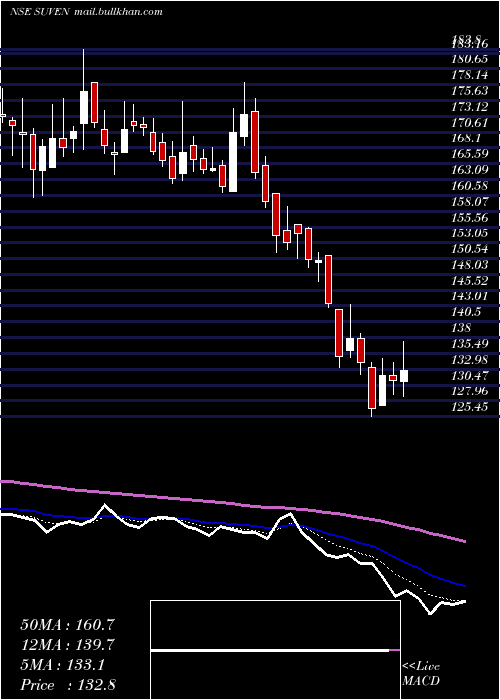Viewport: 500px width, 700px height.
Task: Click the 155.56 price axis label
Action: [470, 217]
